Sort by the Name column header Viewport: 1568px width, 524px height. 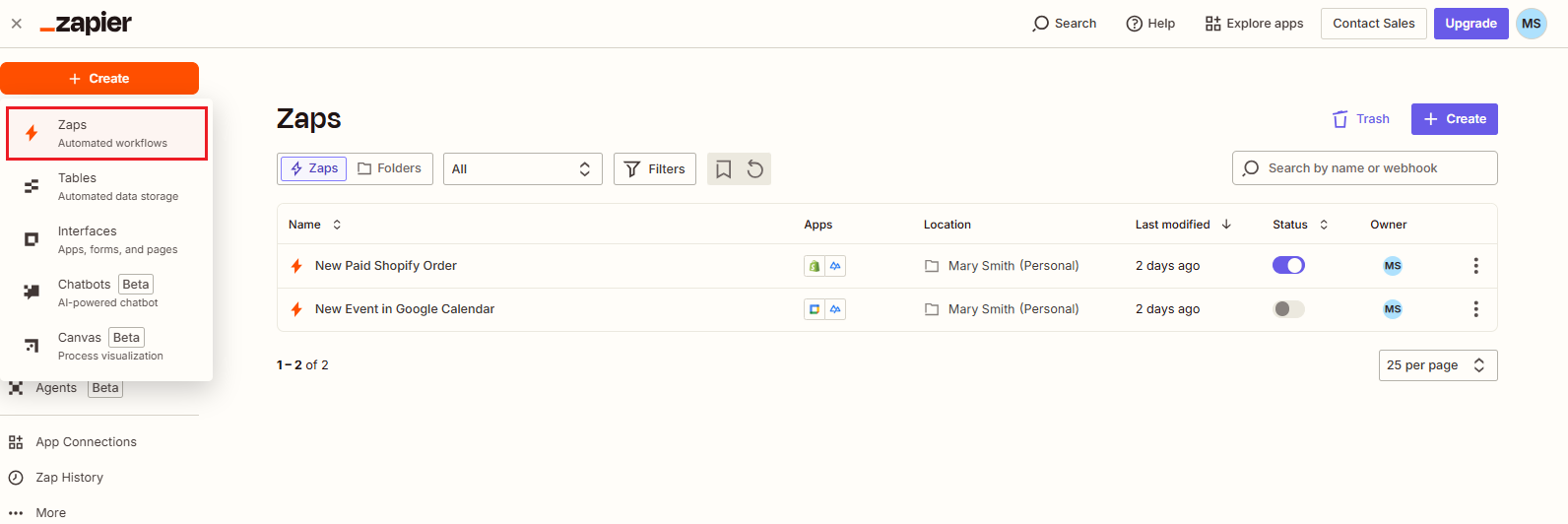pyautogui.click(x=315, y=225)
